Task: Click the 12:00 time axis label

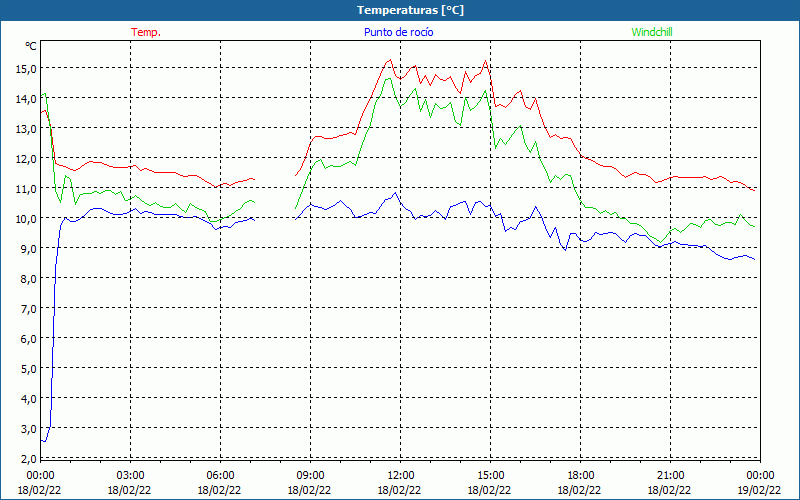Action: pyautogui.click(x=400, y=476)
